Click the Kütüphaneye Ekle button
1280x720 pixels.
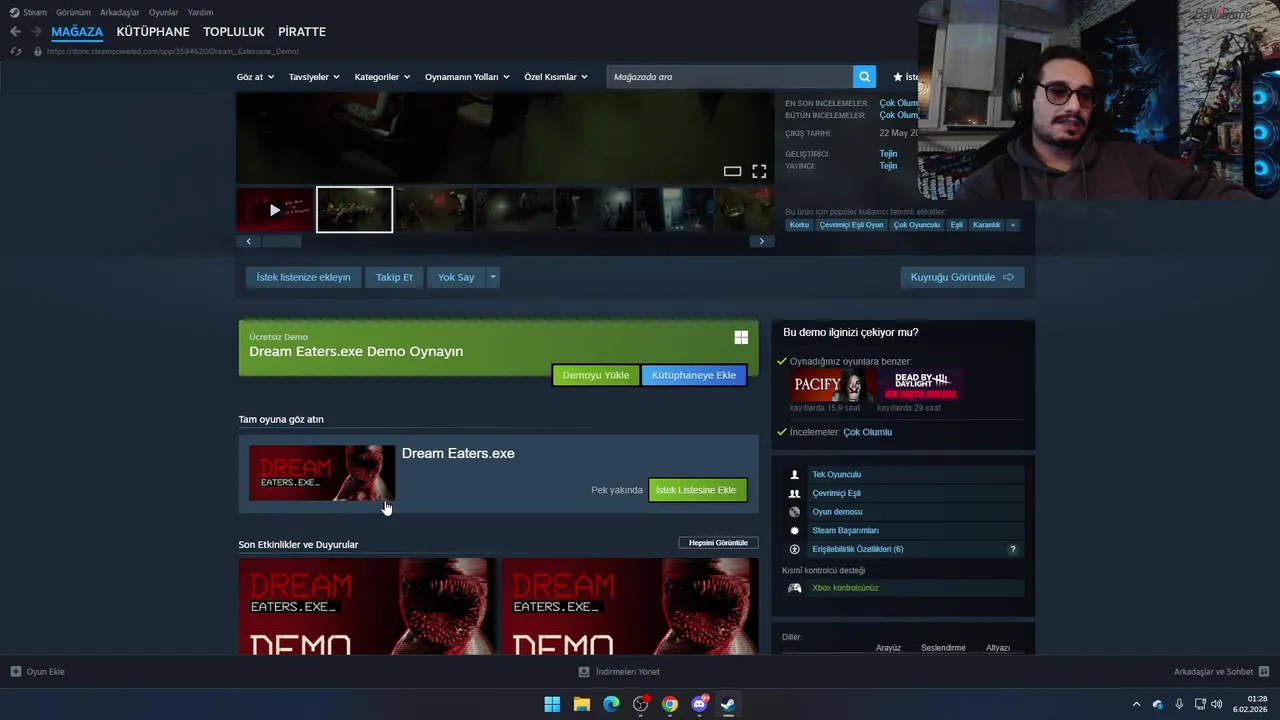click(x=694, y=375)
